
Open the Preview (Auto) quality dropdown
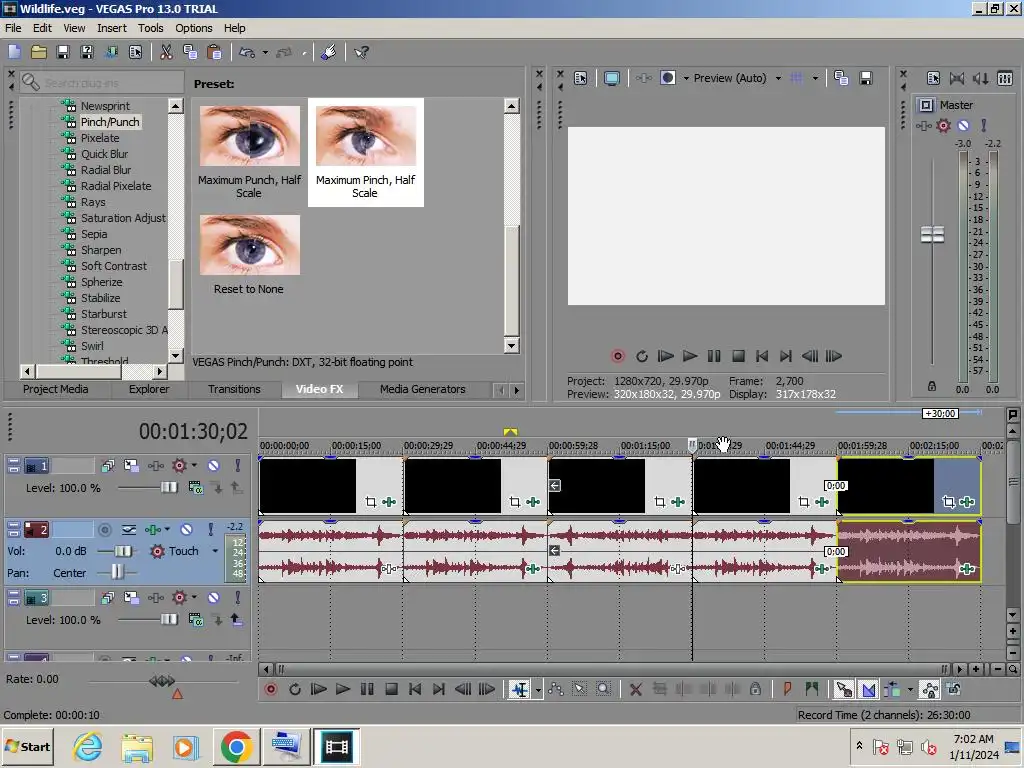coord(778,78)
